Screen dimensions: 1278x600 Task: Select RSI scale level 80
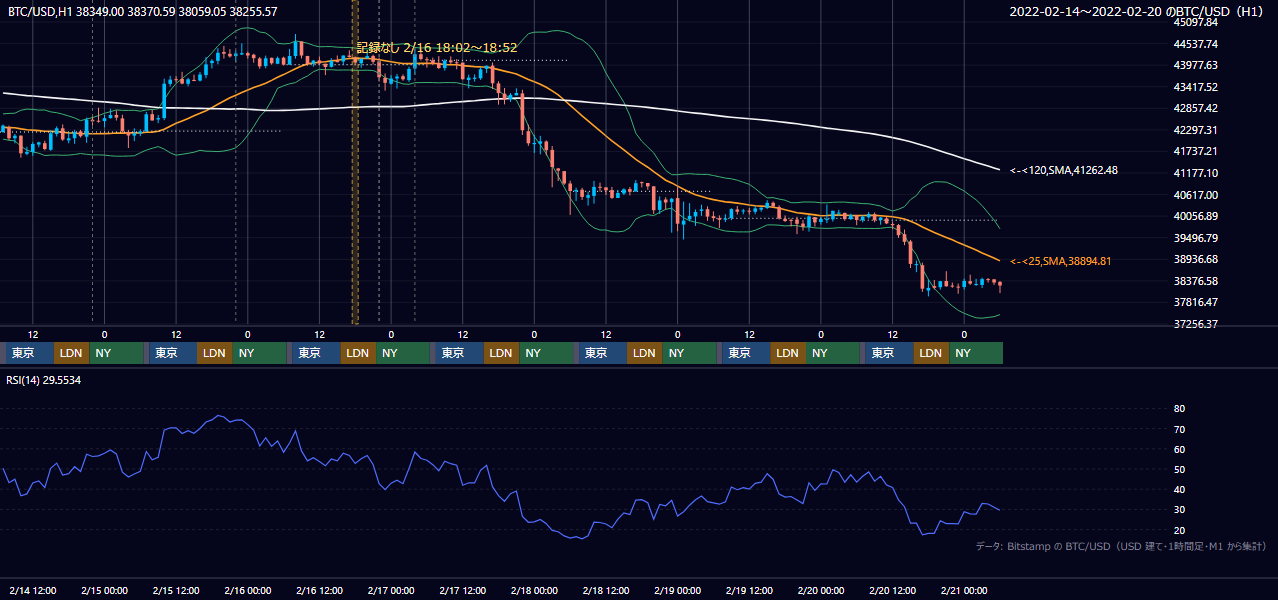(x=1179, y=409)
